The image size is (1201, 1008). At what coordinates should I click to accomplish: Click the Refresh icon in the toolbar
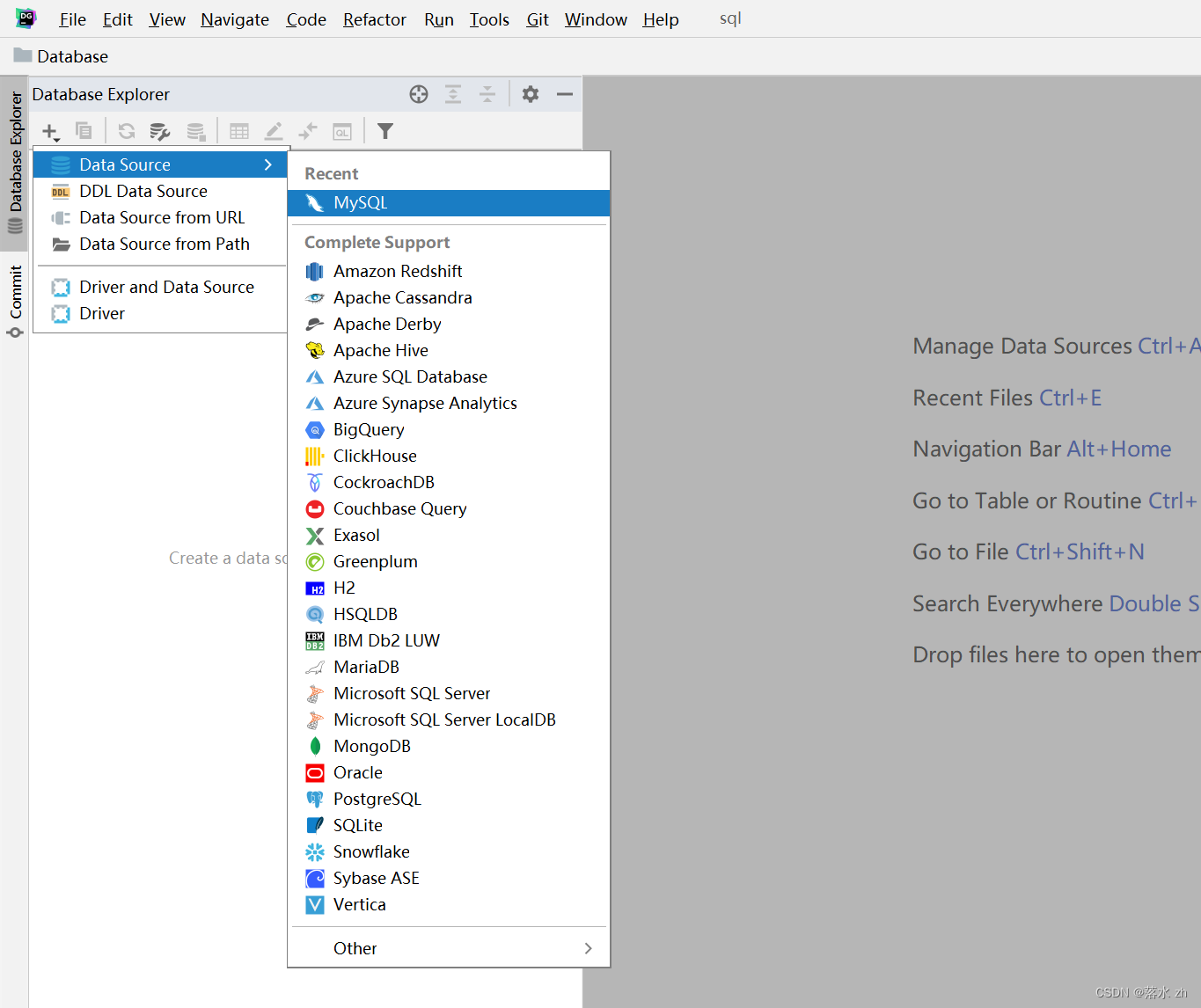coord(126,130)
